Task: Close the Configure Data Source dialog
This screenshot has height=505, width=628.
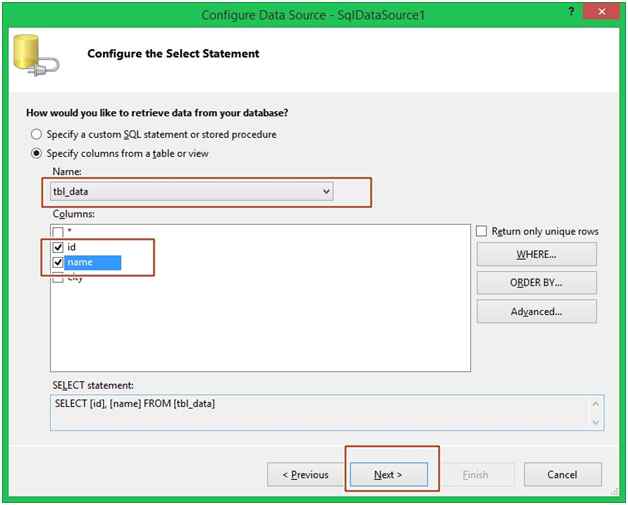Action: [602, 12]
